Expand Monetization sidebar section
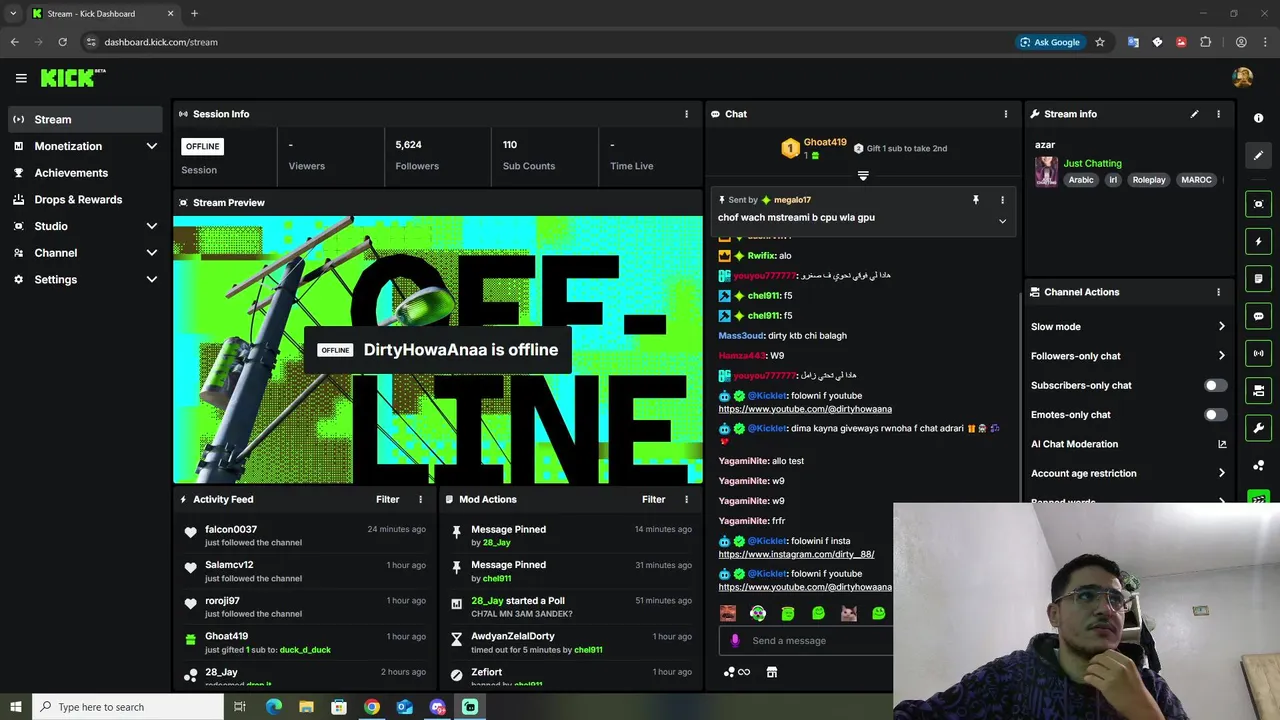1280x720 pixels. tap(152, 146)
